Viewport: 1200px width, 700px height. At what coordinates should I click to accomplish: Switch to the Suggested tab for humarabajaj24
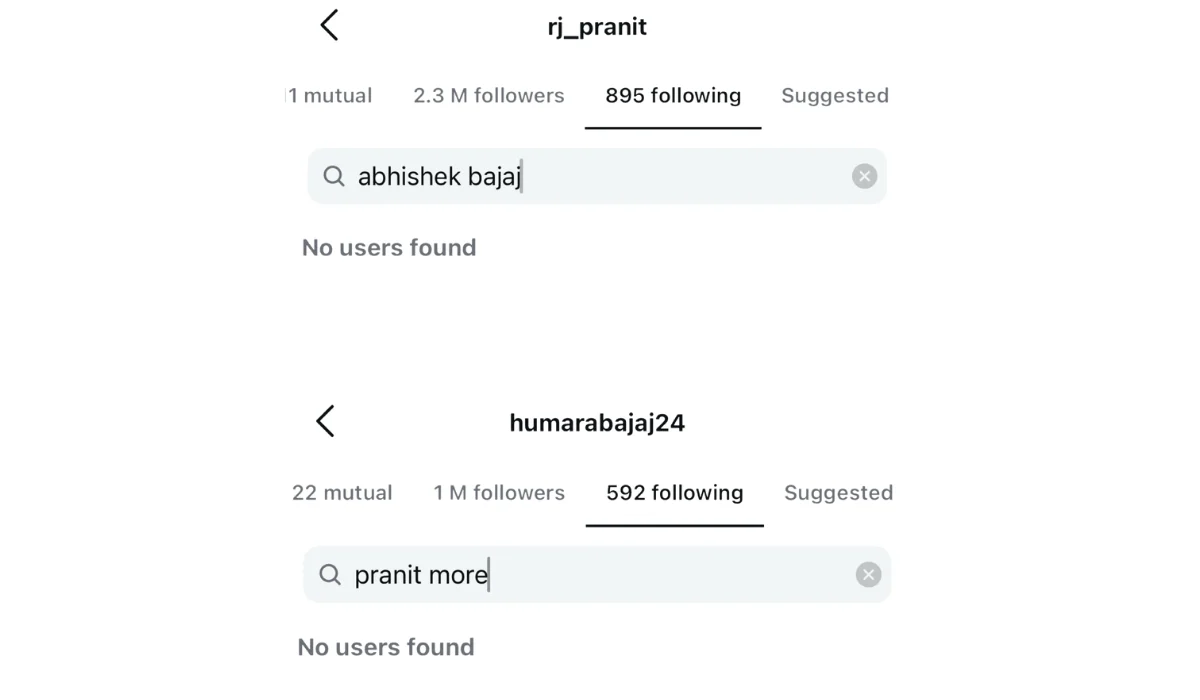pos(838,492)
